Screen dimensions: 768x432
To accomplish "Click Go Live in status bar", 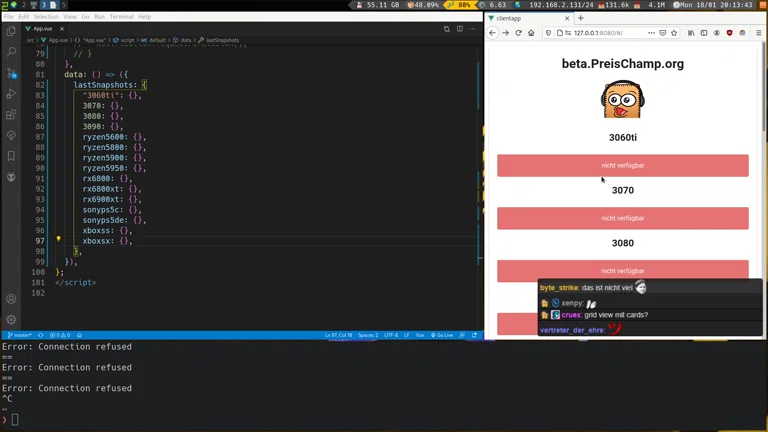I will (x=442, y=336).
